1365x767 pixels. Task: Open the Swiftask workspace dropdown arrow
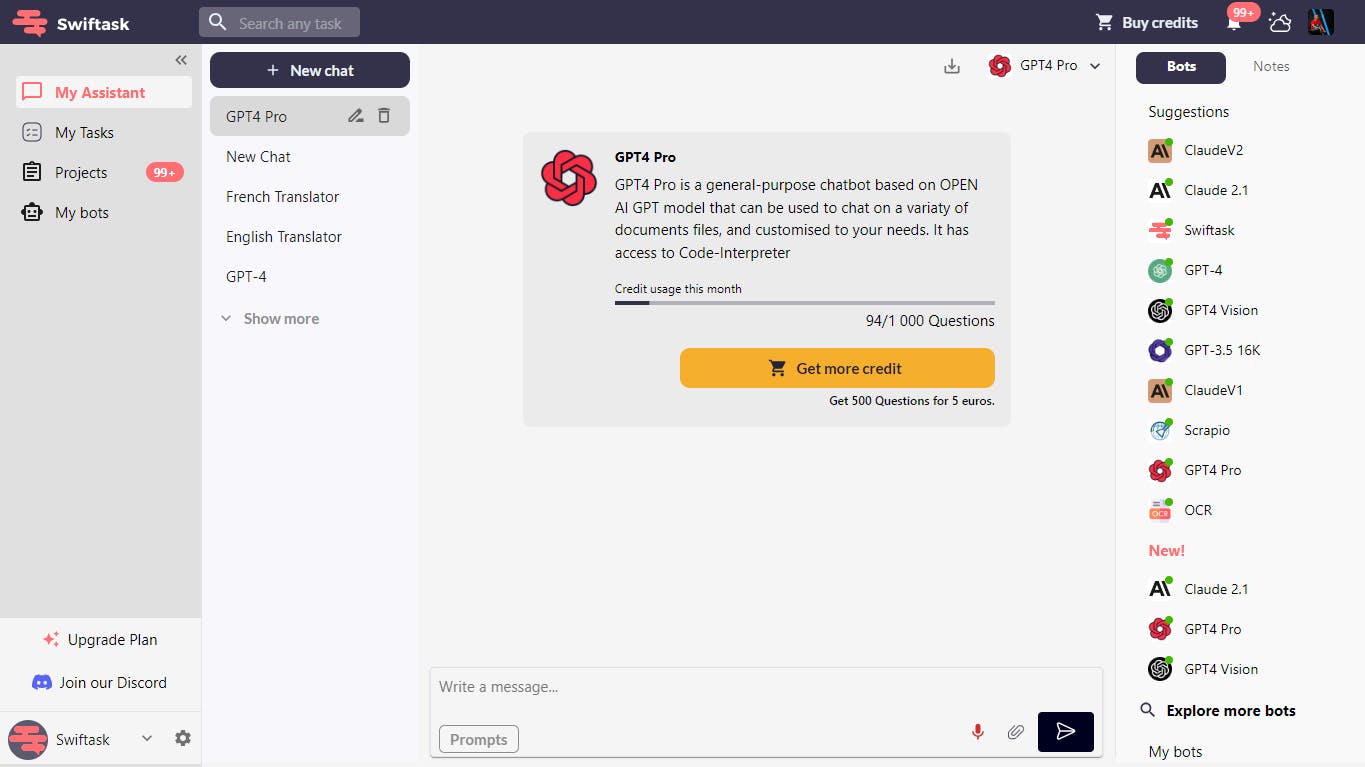pyautogui.click(x=147, y=739)
